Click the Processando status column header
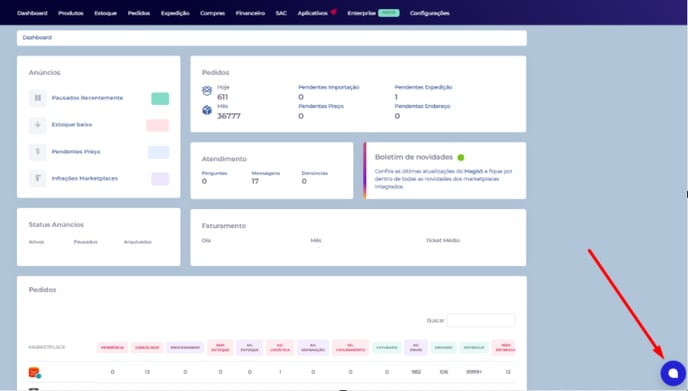The width and height of the screenshot is (688, 391). click(185, 348)
